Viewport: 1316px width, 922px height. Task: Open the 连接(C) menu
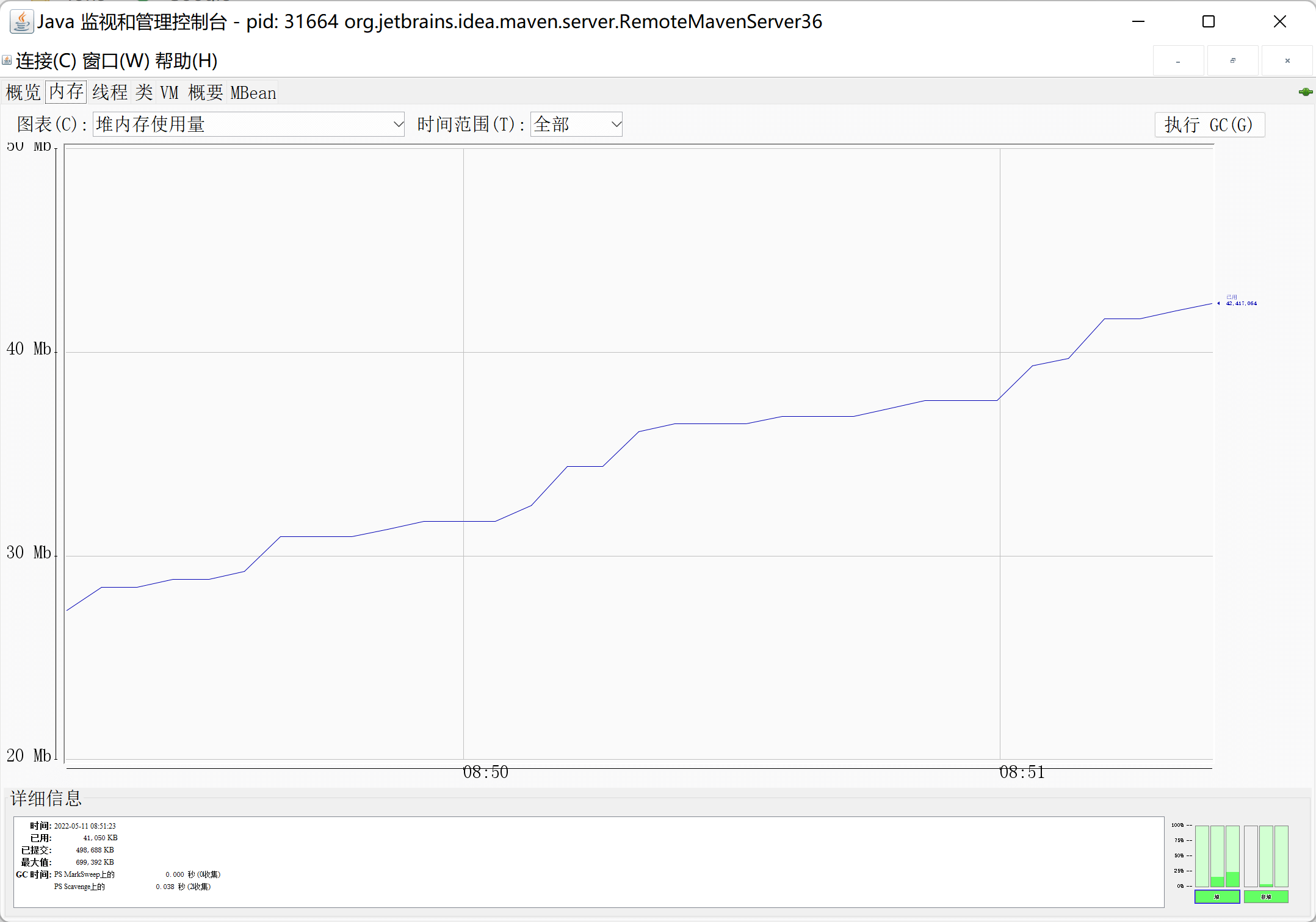coord(46,61)
